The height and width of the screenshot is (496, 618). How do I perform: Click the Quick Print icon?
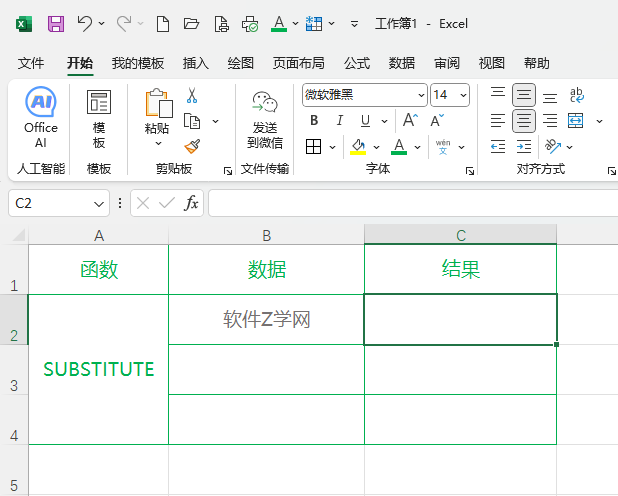[250, 24]
